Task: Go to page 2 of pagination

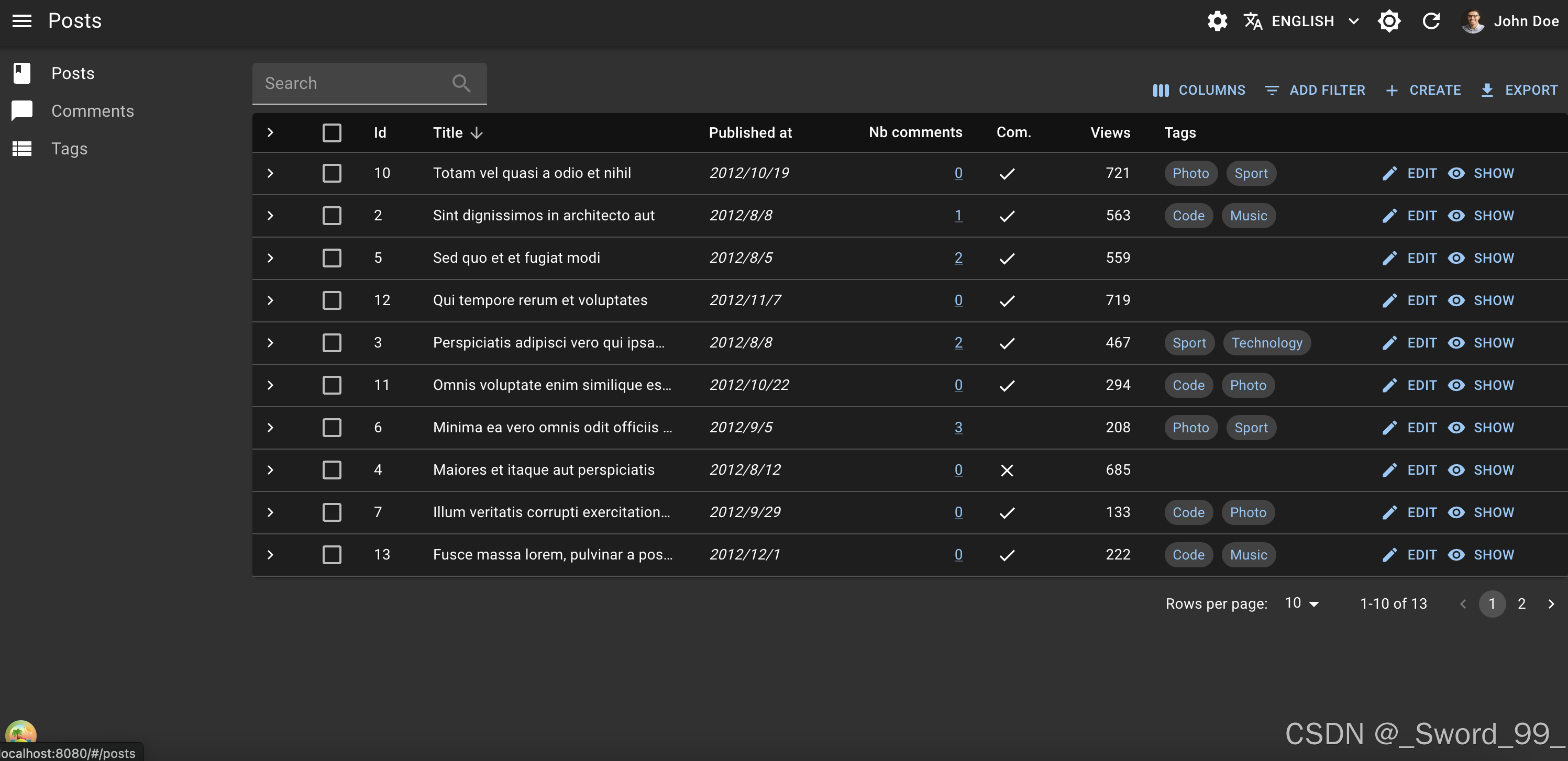Action: pyautogui.click(x=1521, y=603)
